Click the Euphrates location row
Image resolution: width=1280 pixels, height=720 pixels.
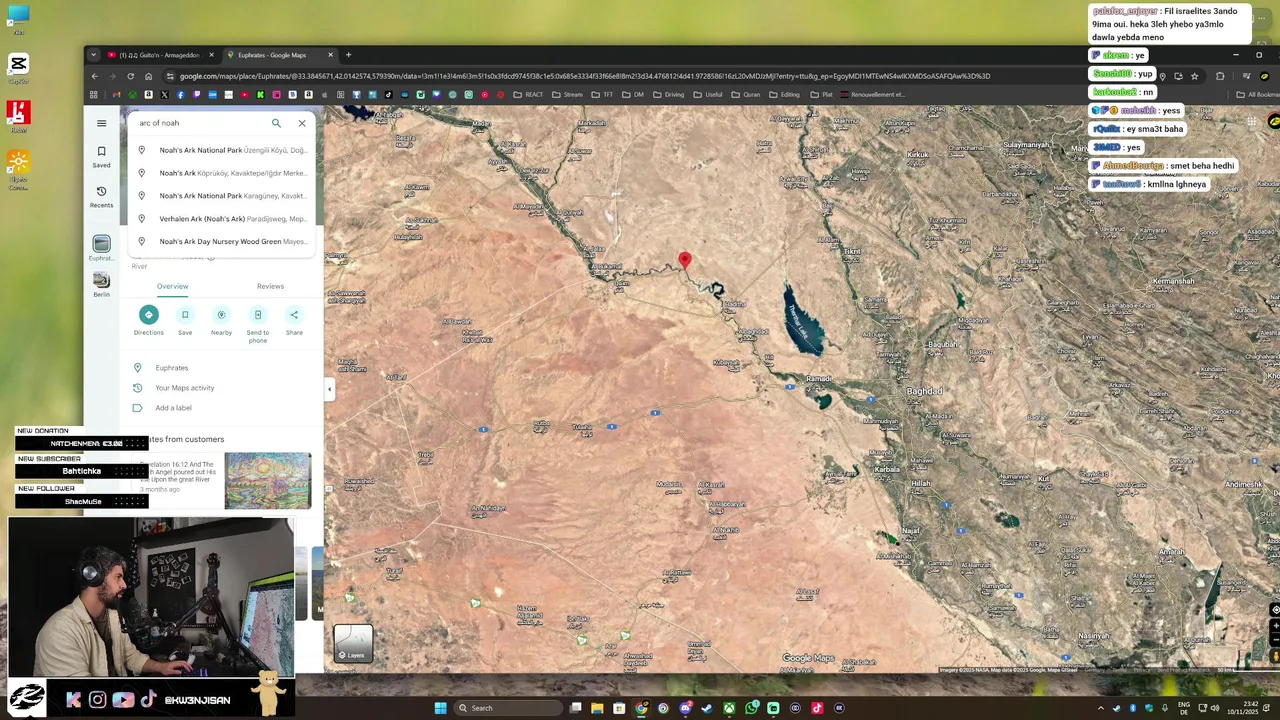(x=222, y=368)
